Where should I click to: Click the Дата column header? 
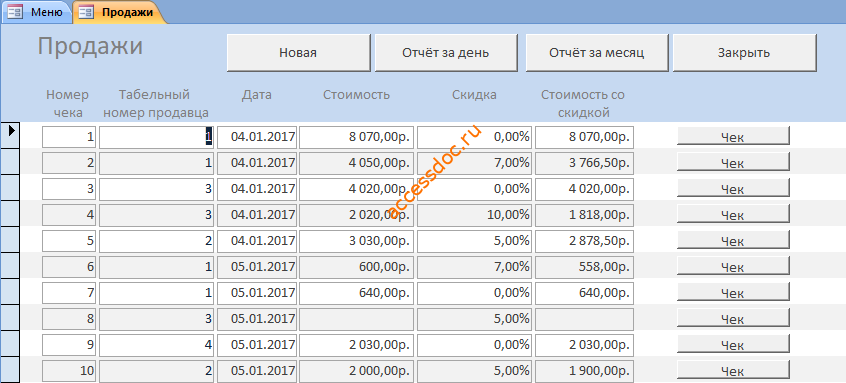coord(257,95)
